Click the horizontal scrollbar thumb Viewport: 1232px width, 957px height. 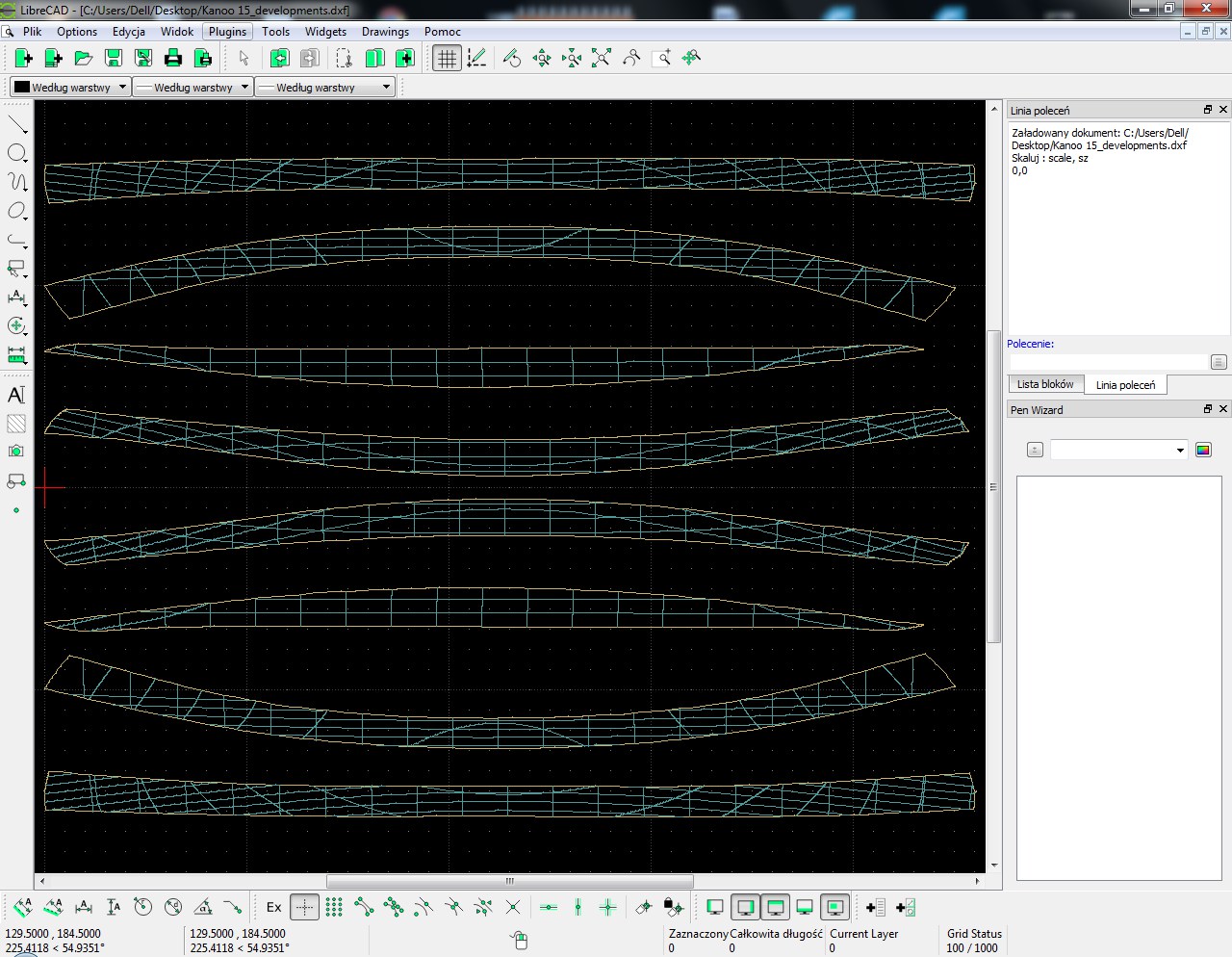[x=510, y=881]
